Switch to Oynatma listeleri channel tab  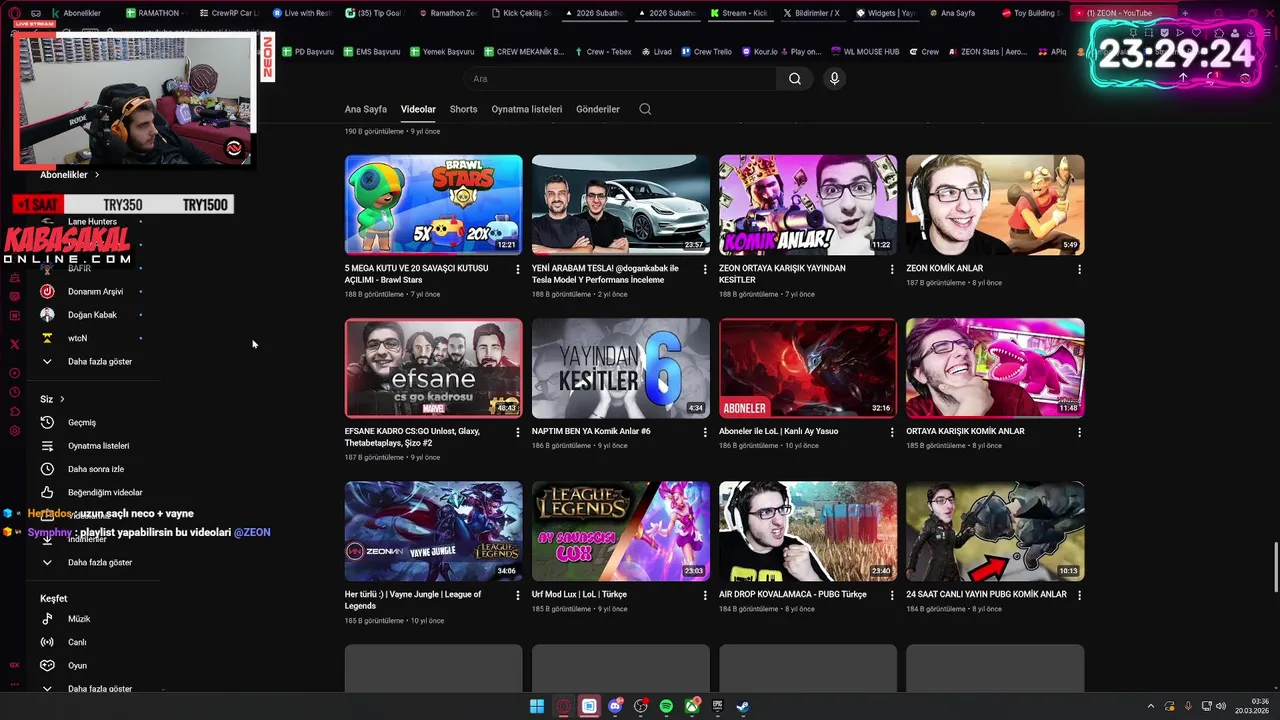coord(527,109)
